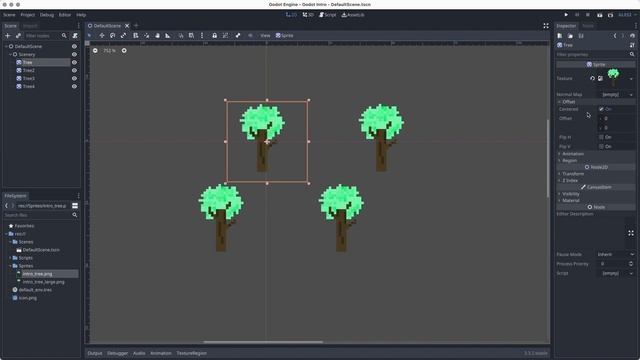Image resolution: width=640 pixels, height=360 pixels.
Task: Toggle visibility of the Tree4 node
Action: [x=74, y=87]
